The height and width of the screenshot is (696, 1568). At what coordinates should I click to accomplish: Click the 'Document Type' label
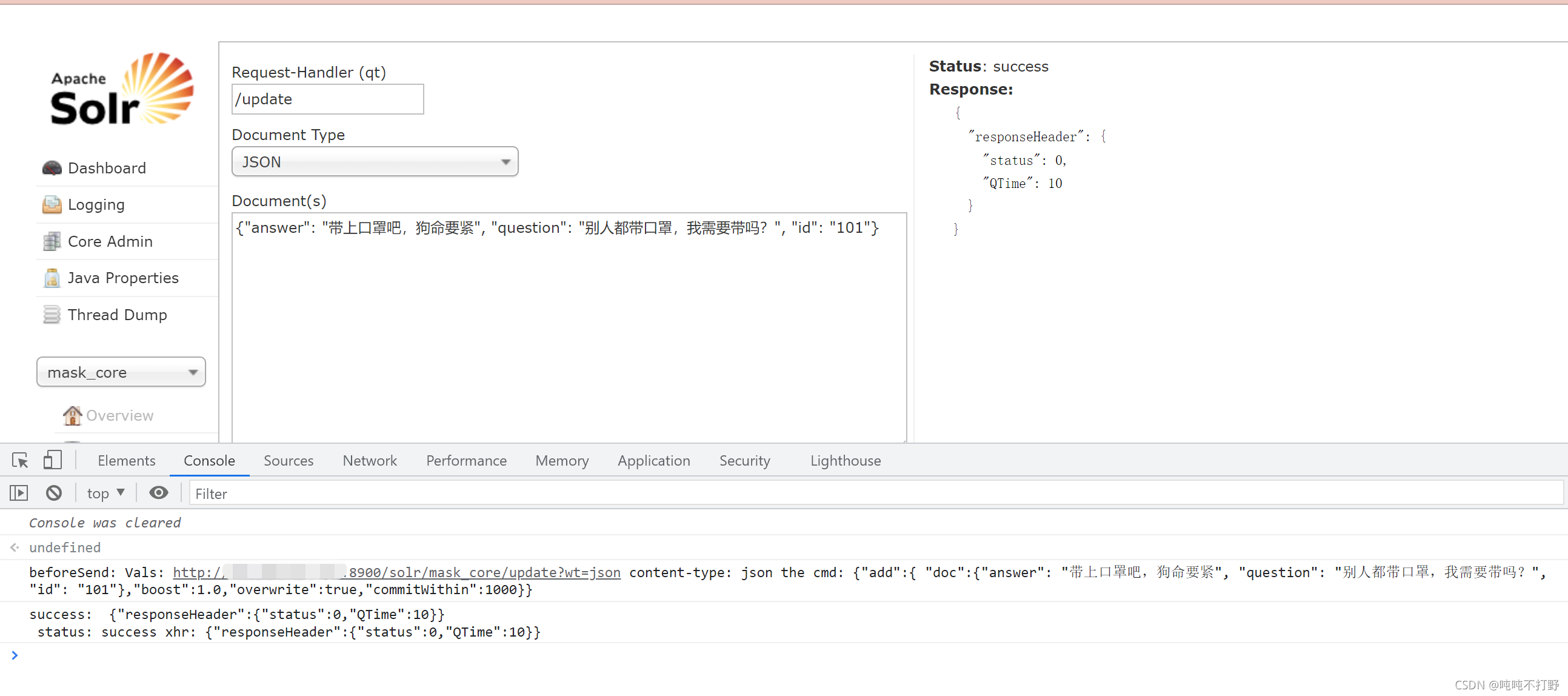coord(288,135)
